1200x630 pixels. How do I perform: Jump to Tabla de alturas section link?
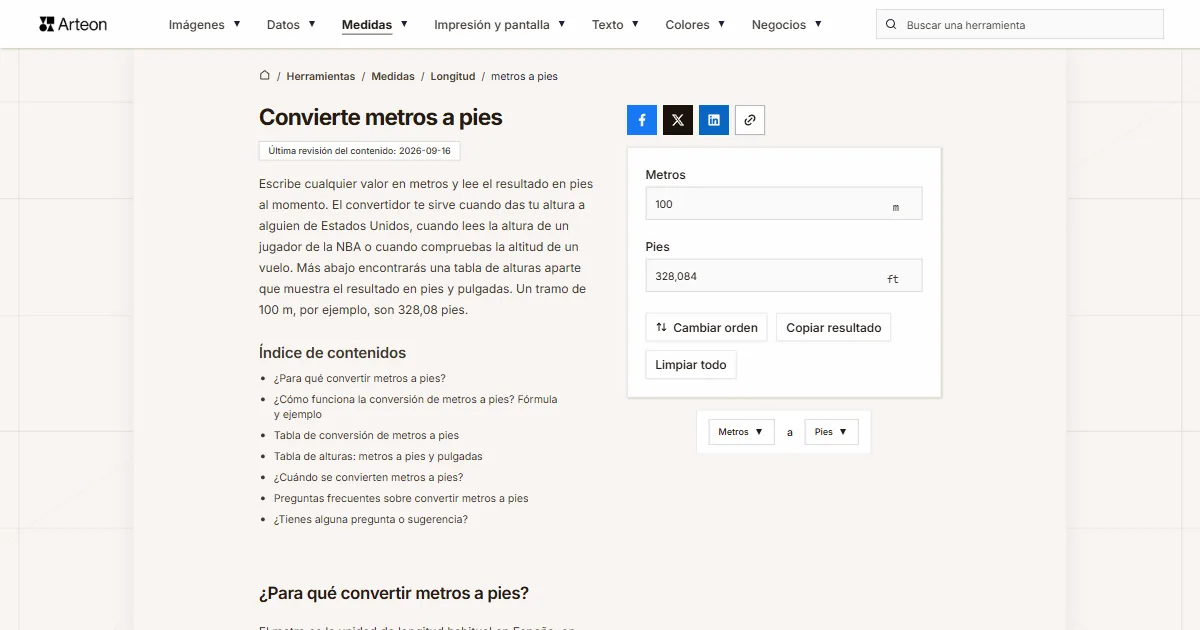click(378, 456)
